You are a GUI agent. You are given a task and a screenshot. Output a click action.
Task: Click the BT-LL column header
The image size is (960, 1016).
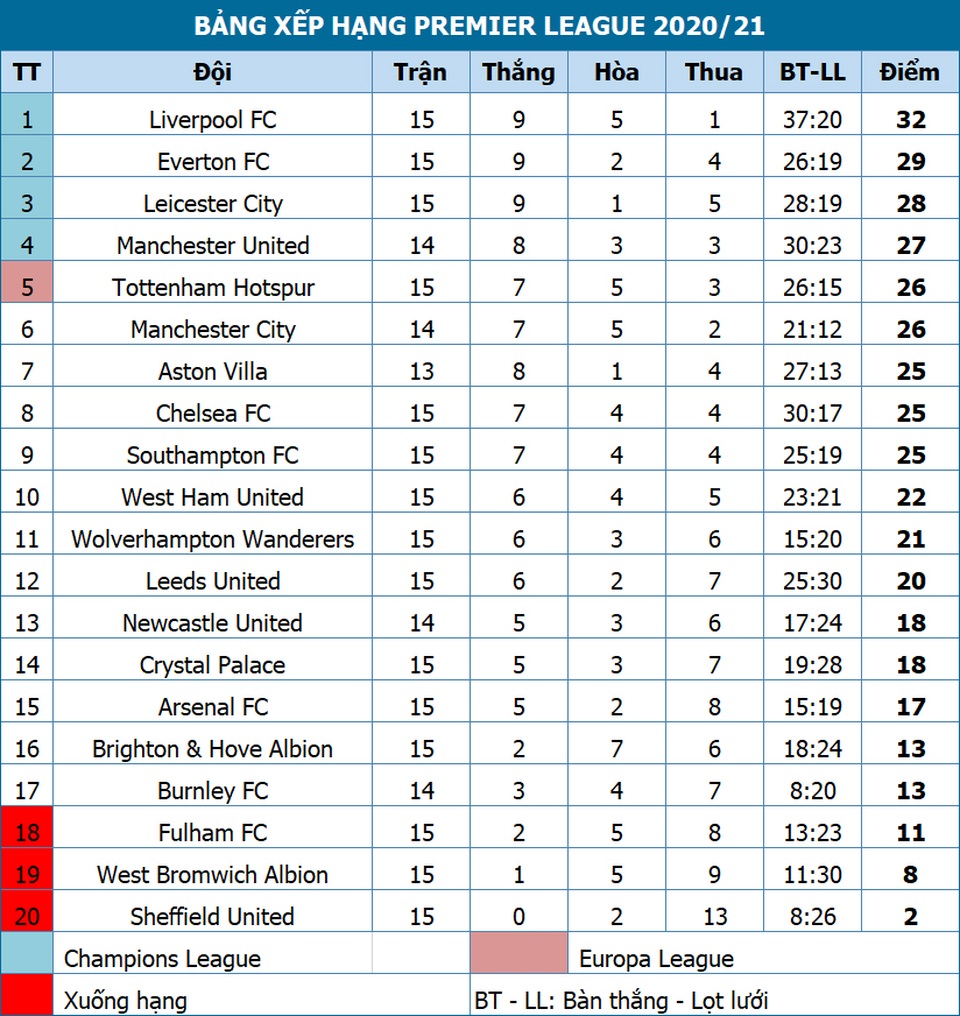point(812,72)
